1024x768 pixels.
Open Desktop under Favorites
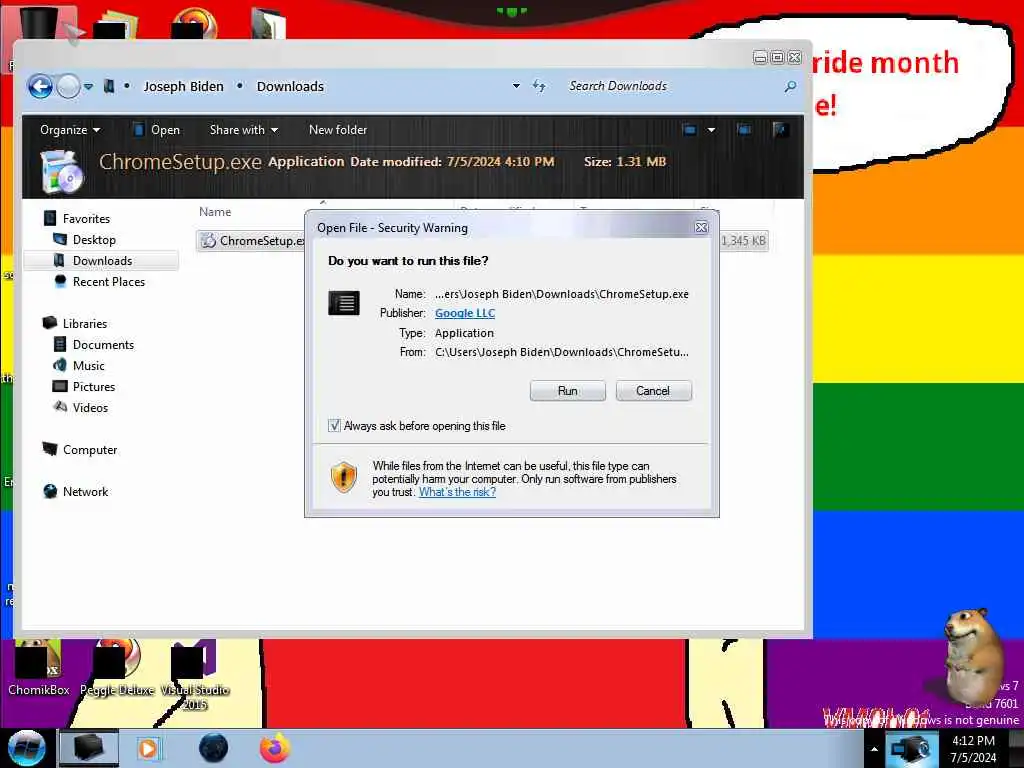pos(93,240)
